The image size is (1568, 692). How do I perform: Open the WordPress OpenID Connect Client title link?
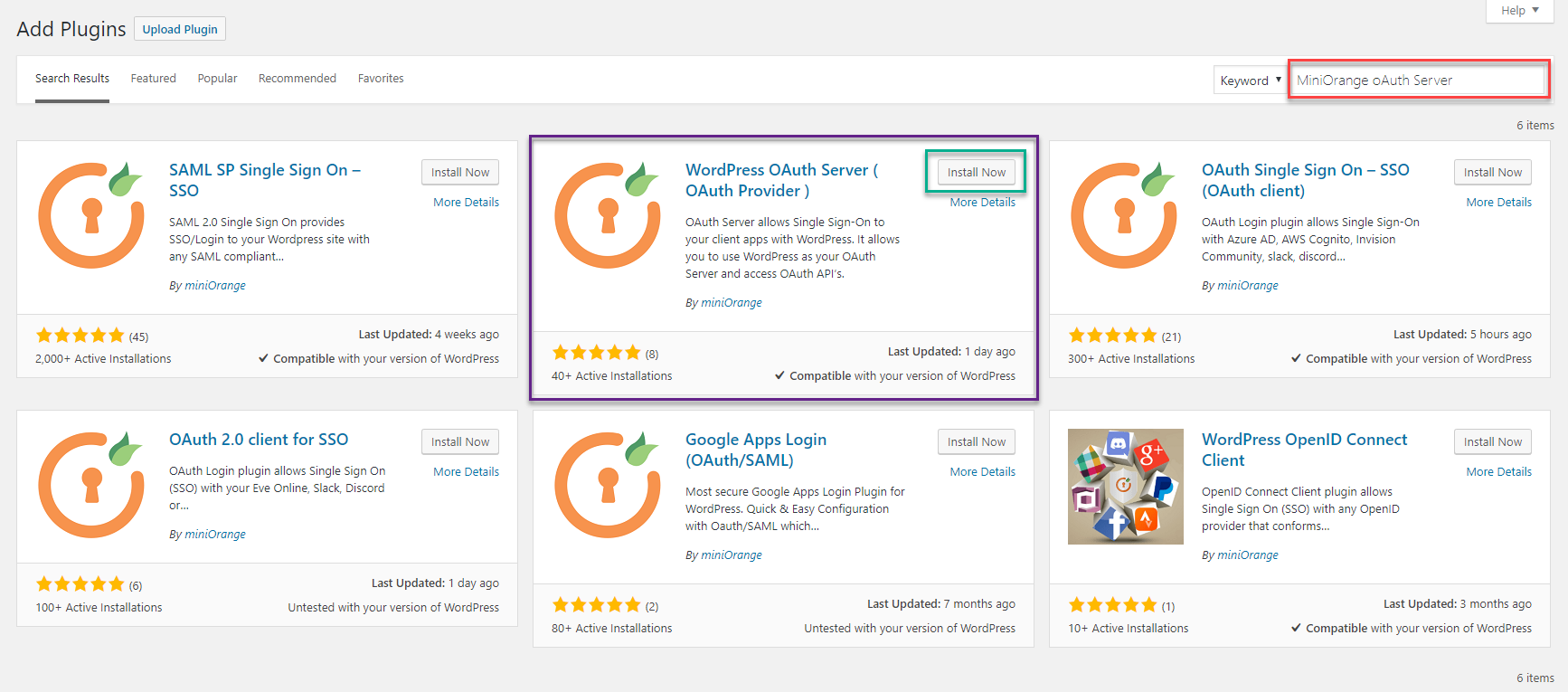point(1304,450)
